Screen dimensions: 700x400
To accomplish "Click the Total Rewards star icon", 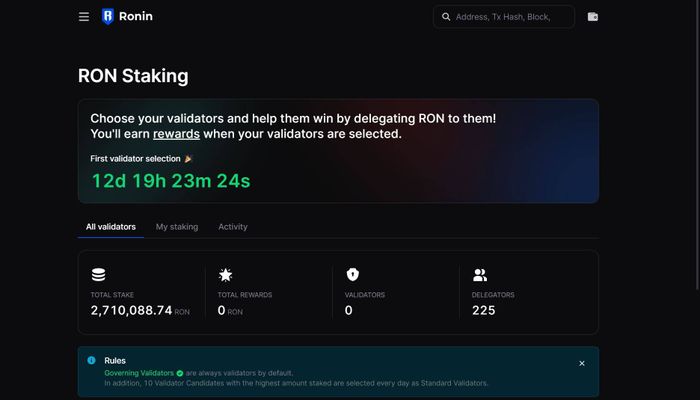I will 225,275.
